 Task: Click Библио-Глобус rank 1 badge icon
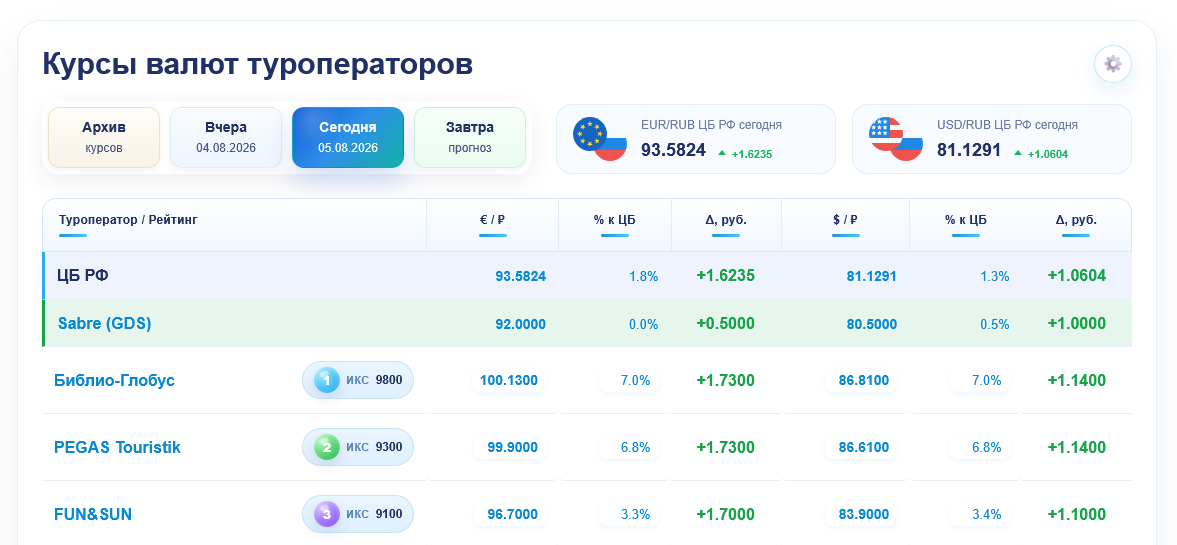click(327, 380)
